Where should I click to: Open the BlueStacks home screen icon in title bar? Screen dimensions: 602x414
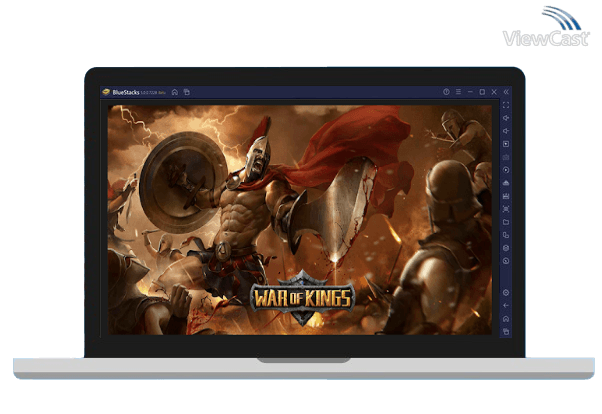[x=175, y=92]
